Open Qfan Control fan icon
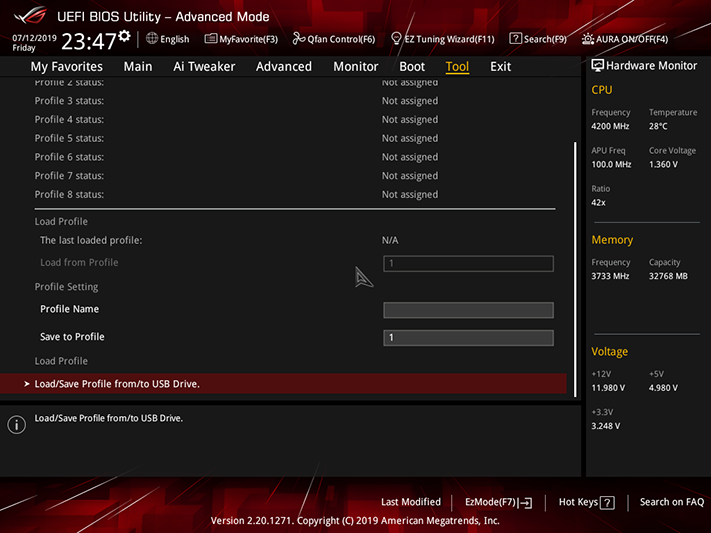 point(298,39)
